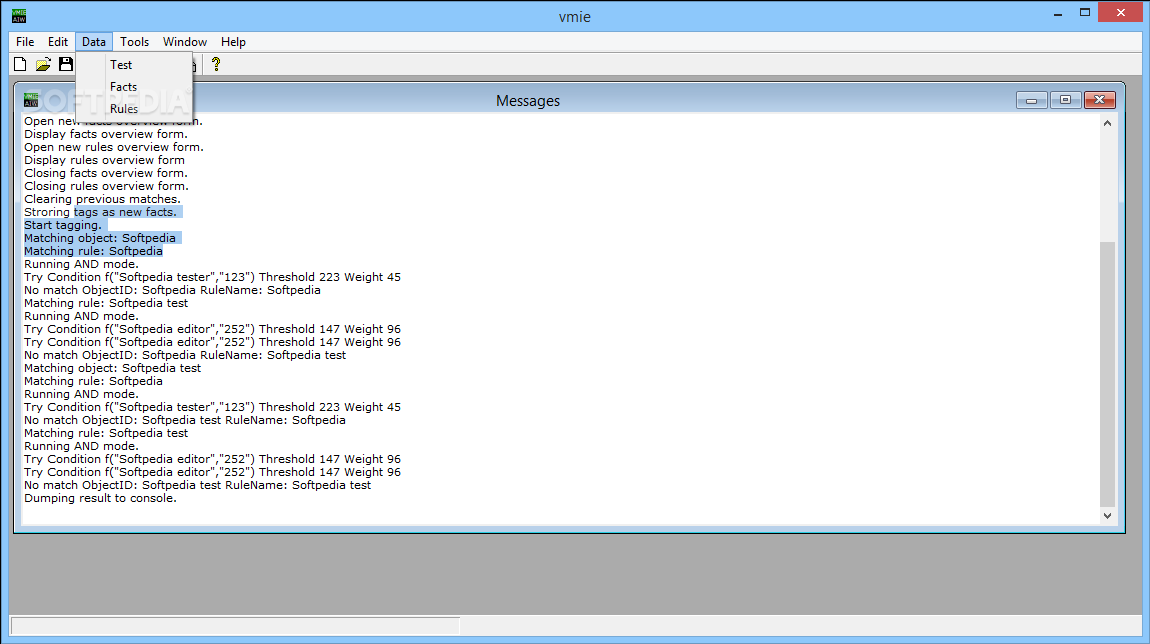This screenshot has width=1150, height=644.
Task: Click the line 'Clearing previous matches.'
Action: pos(102,199)
